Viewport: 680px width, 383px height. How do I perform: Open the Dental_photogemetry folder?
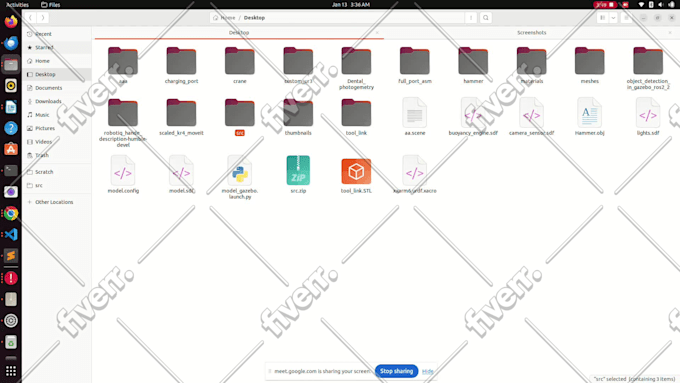[356, 68]
